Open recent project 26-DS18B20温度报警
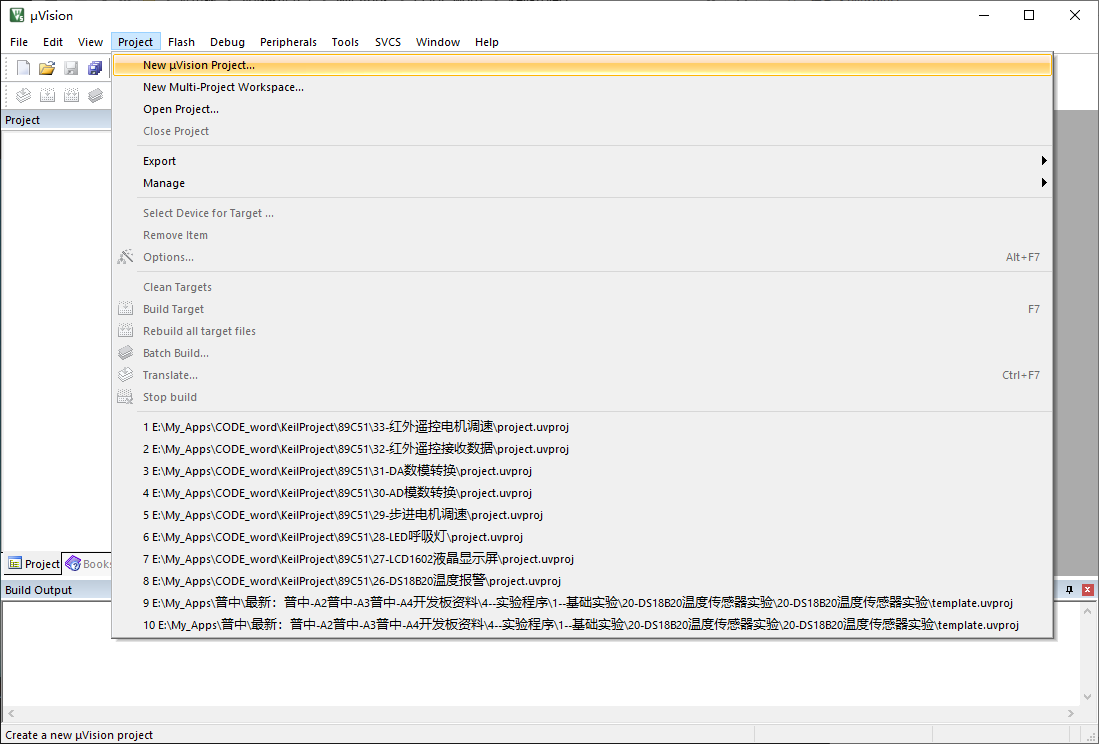Screen dimensions: 1099x744 pyautogui.click(x=582, y=581)
